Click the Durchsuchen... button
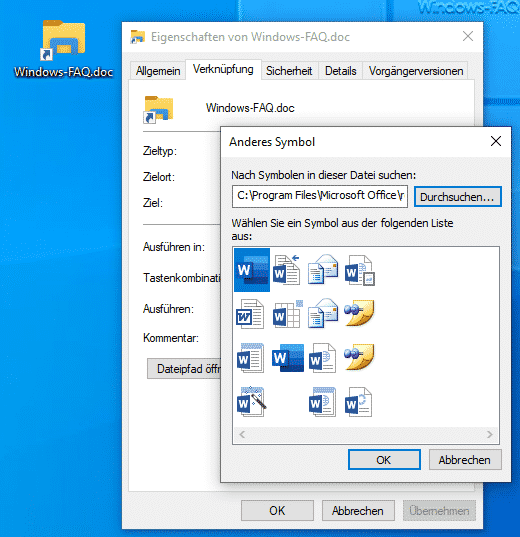Screen dimensions: 520x537 click(458, 197)
